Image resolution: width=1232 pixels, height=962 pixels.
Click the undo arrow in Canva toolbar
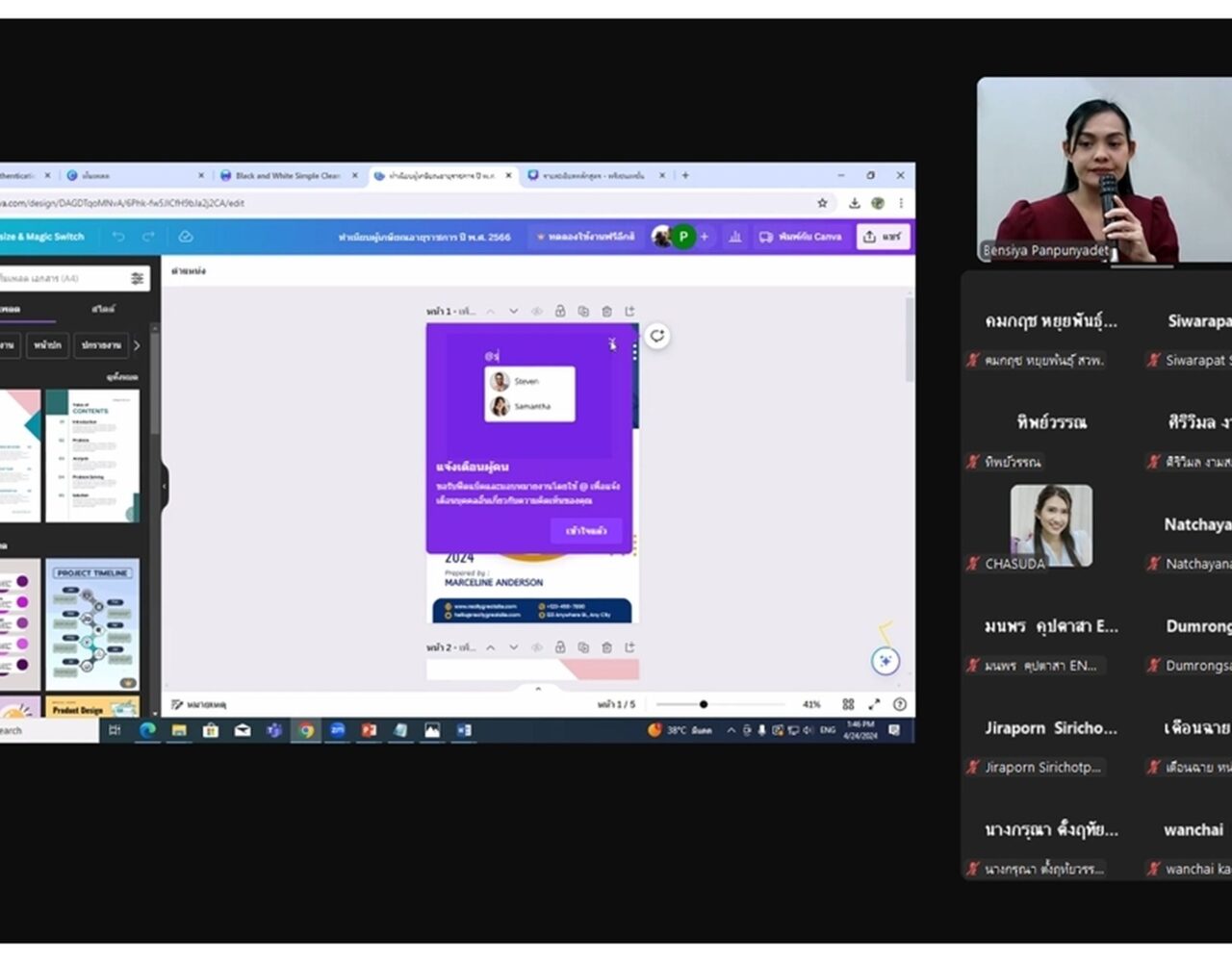point(118,237)
